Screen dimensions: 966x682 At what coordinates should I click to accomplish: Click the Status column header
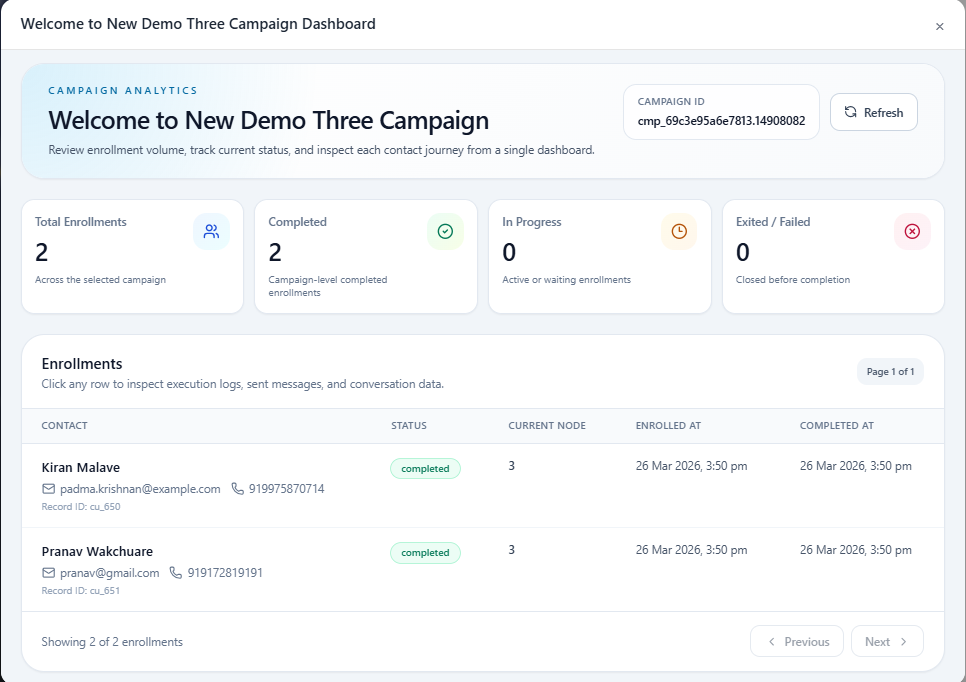(409, 426)
